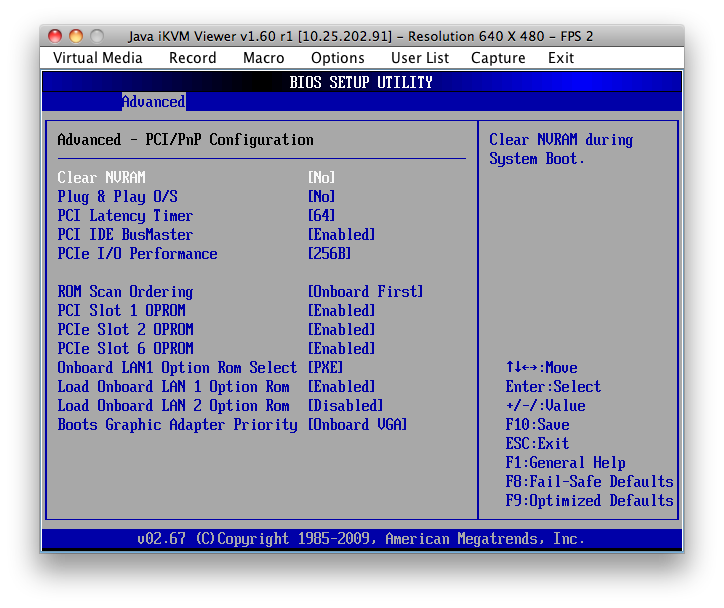This screenshot has width=724, height=608.
Task: Select Boots Graphic Adapter Priority Onboard VGA
Action: coord(358,425)
